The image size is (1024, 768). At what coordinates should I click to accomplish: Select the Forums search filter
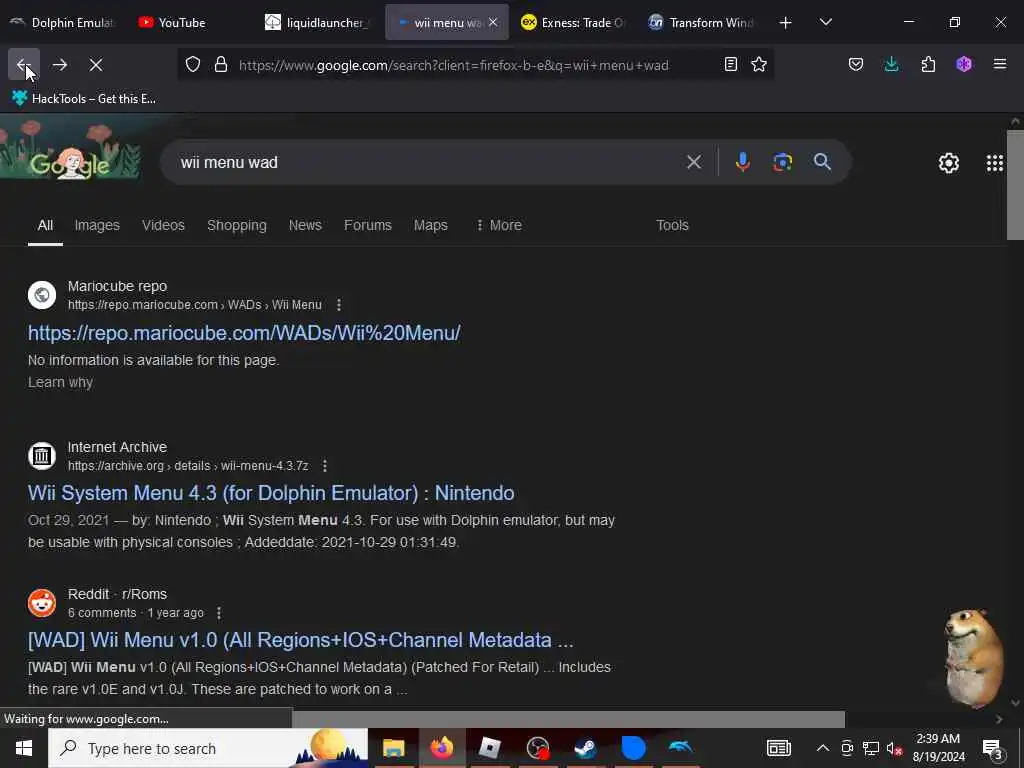pos(368,225)
